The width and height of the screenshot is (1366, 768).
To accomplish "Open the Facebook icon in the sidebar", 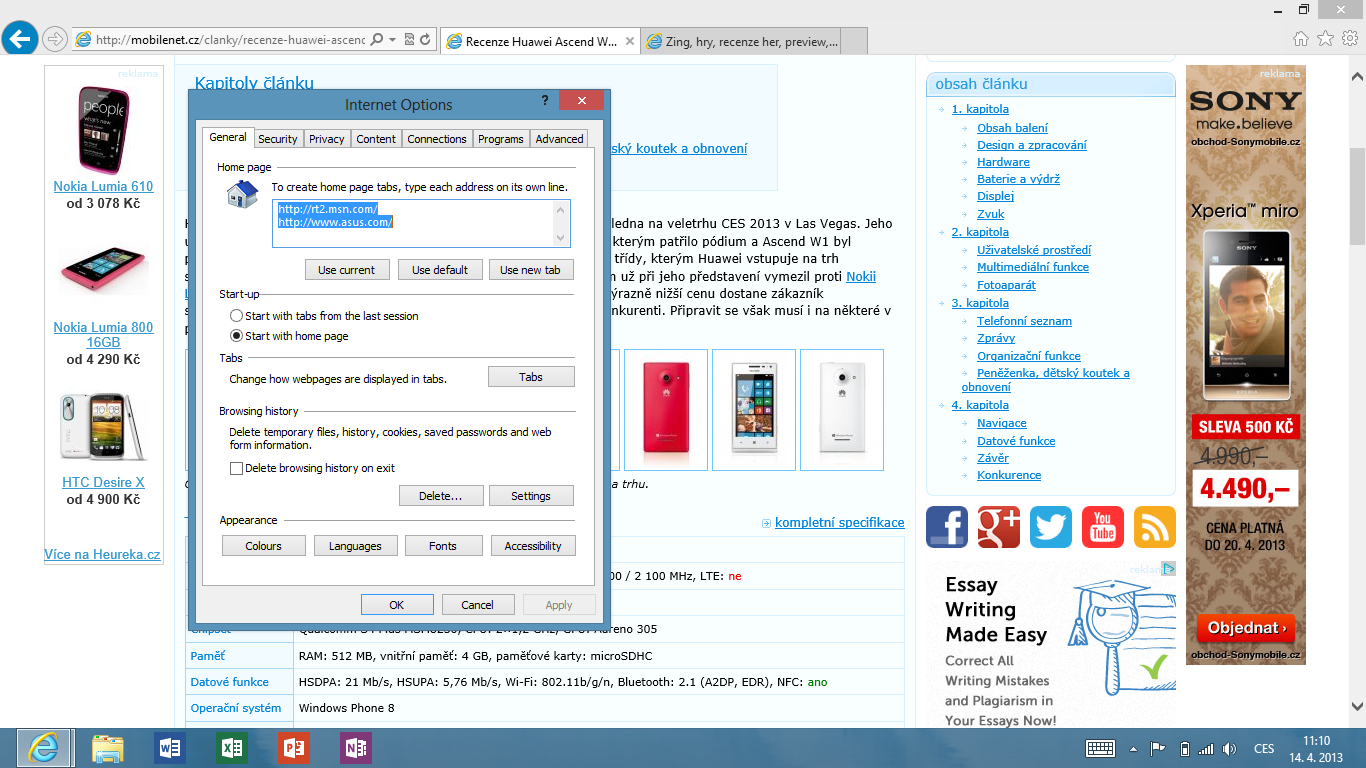I will [946, 527].
